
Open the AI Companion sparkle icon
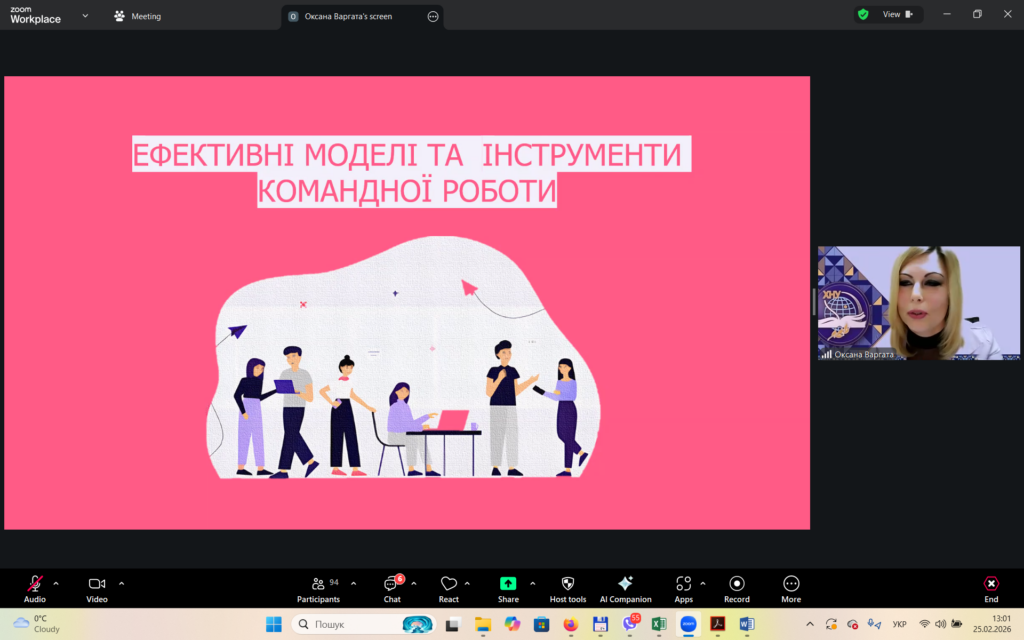point(625,584)
